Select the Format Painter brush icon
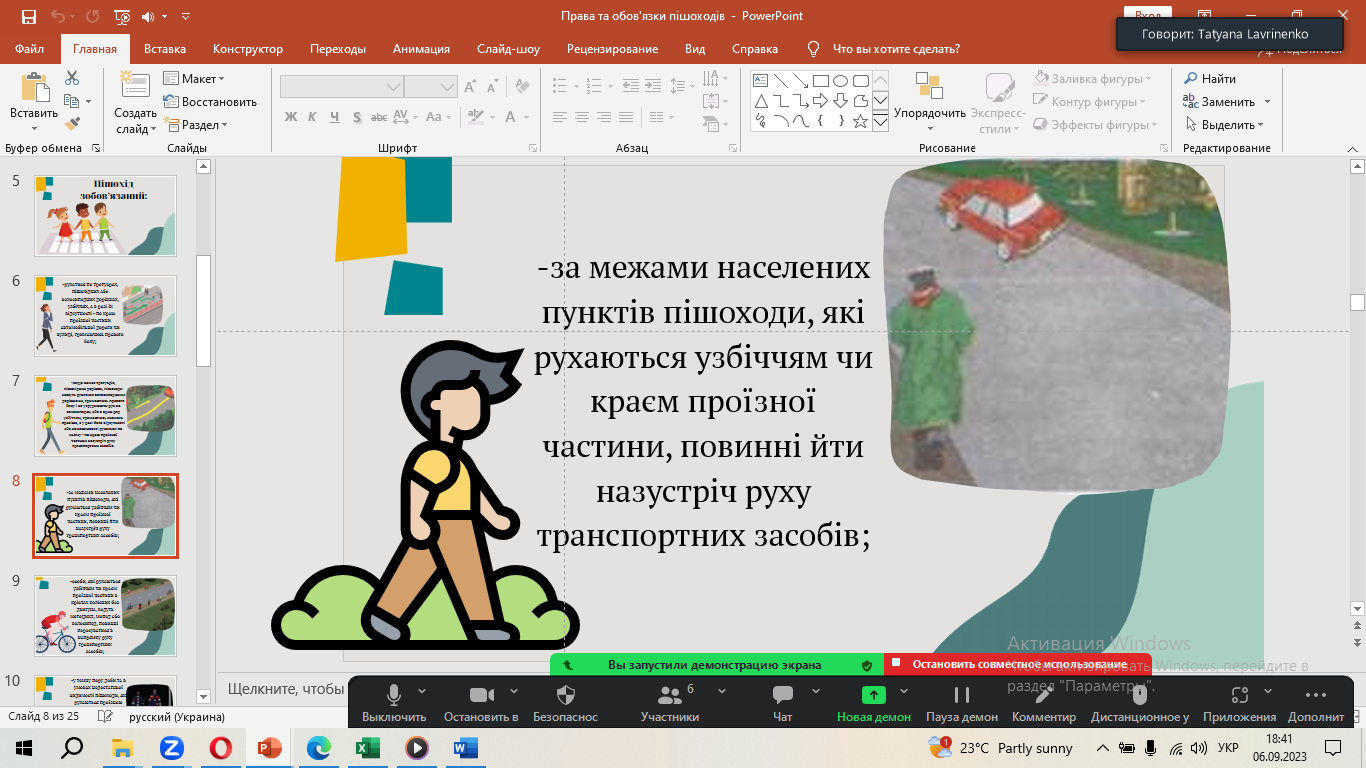Viewport: 1366px width, 768px height. pos(72,124)
